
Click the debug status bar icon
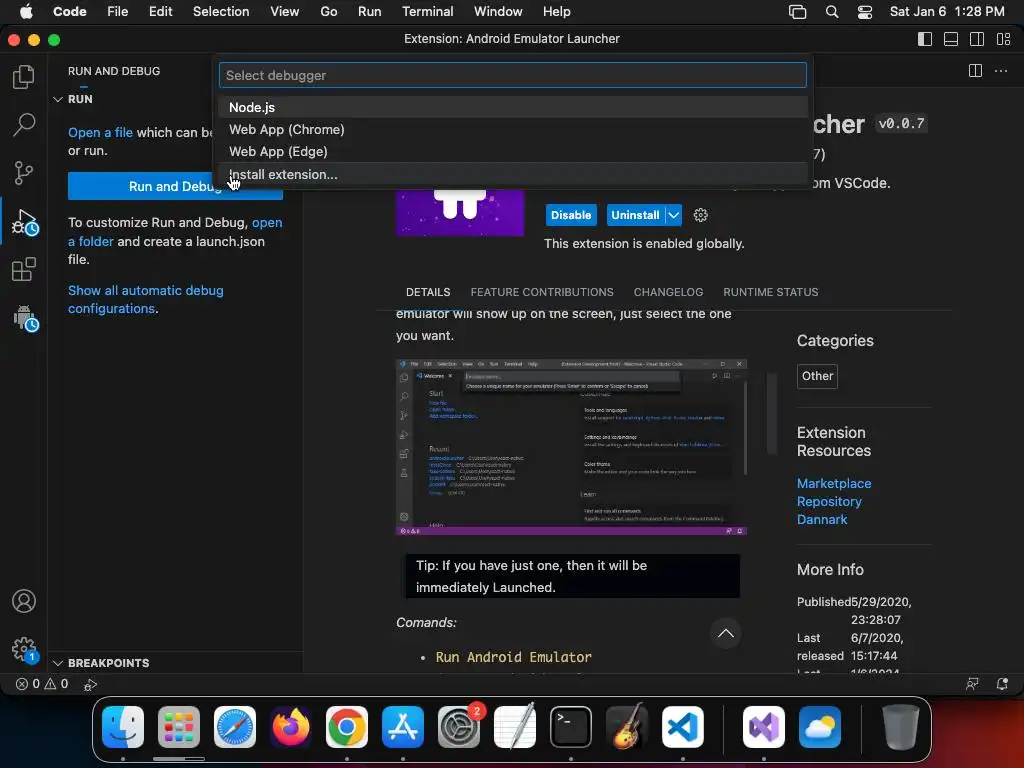[90, 684]
